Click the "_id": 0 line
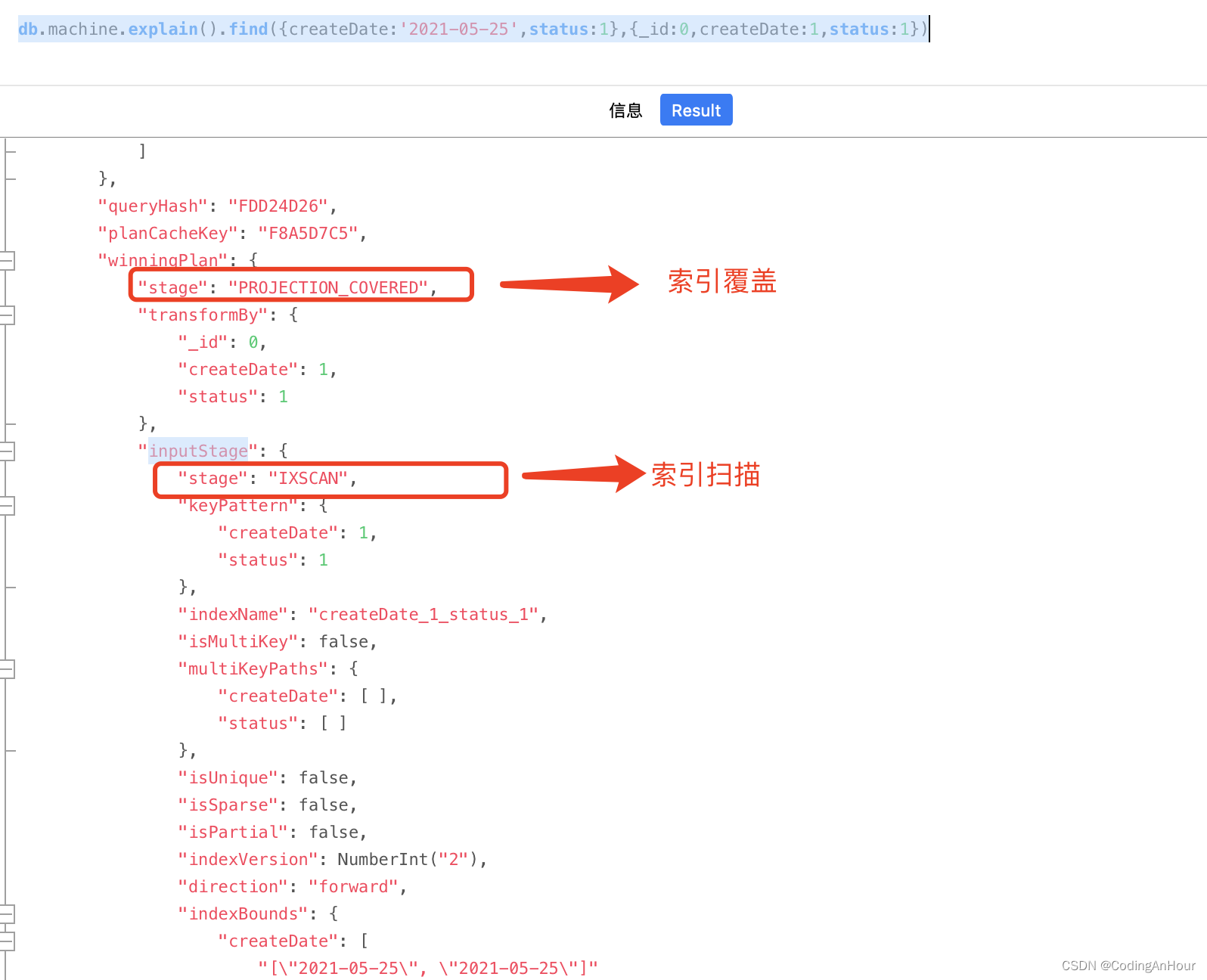The image size is (1207, 980). (222, 342)
